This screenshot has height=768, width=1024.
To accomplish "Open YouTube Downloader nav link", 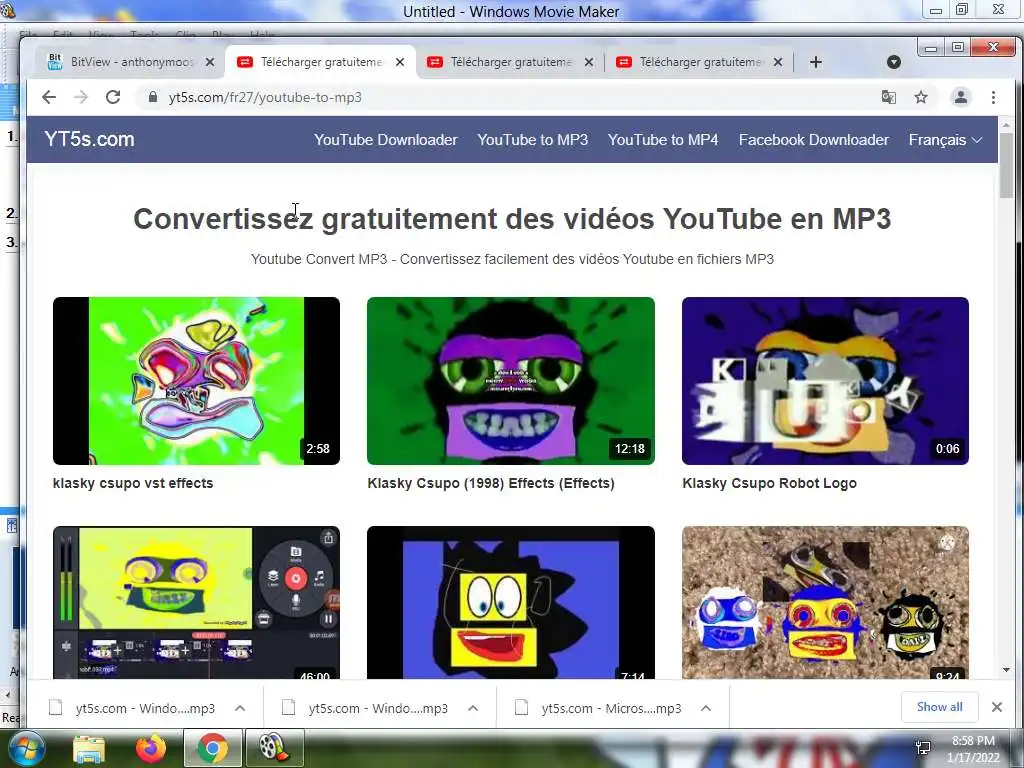I will click(x=385, y=140).
